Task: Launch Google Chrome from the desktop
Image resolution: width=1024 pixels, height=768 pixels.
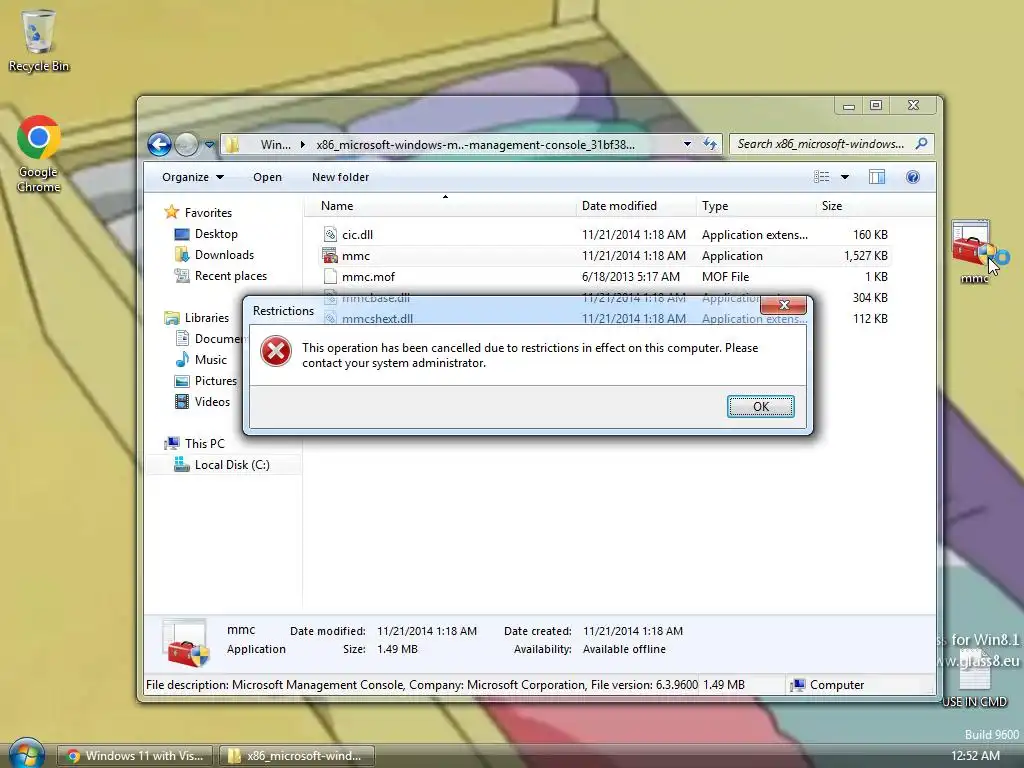Action: 39,154
